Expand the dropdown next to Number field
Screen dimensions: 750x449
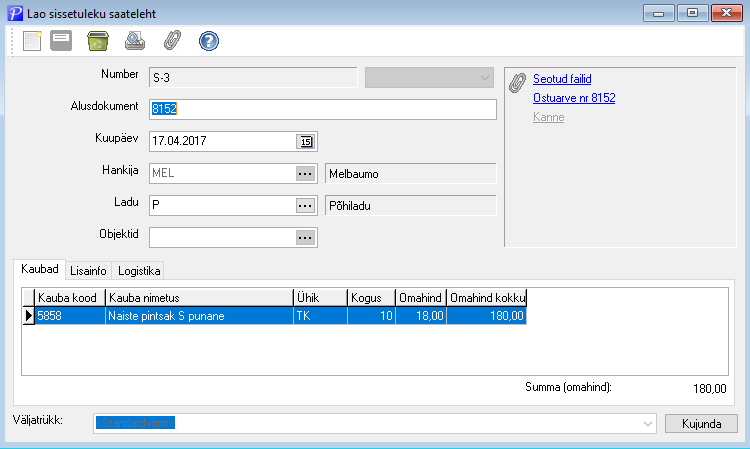485,78
